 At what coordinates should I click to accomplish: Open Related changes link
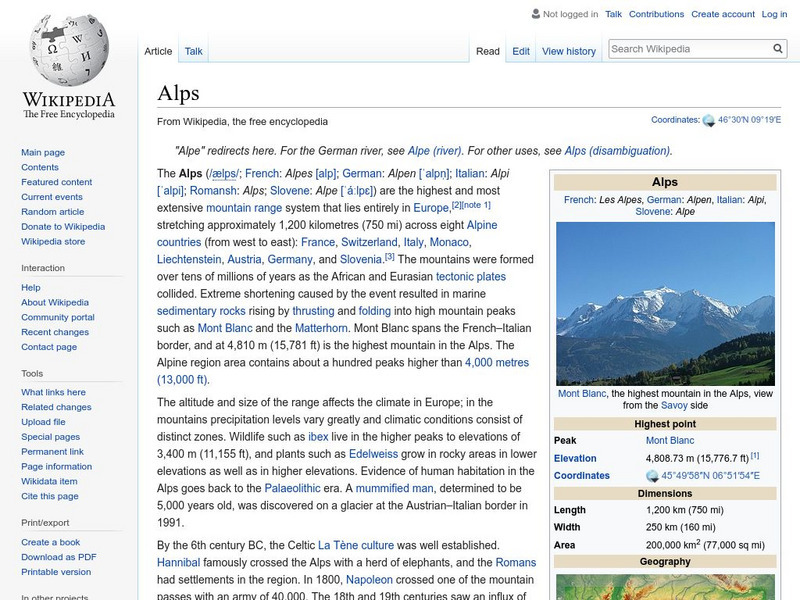point(56,407)
